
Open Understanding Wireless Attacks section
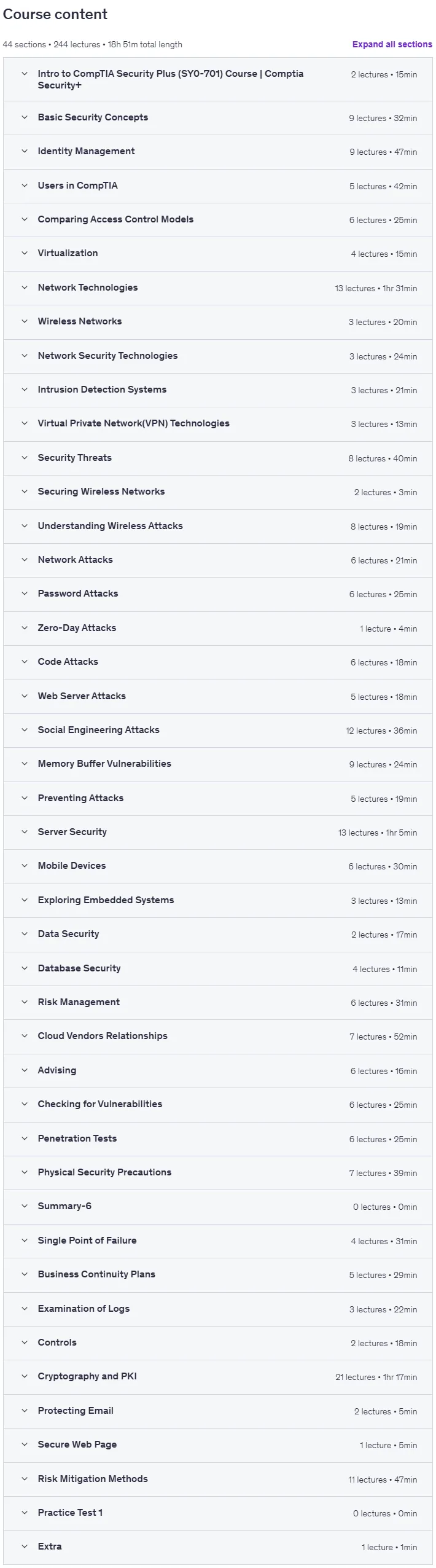tap(218, 527)
